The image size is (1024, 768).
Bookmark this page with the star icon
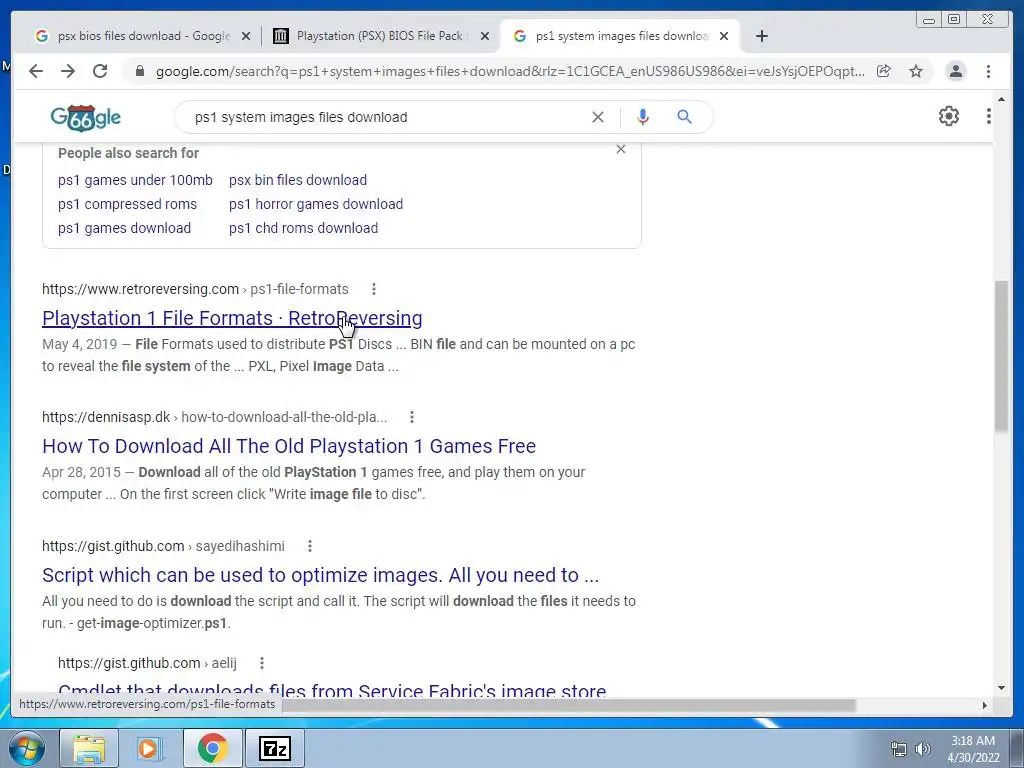tap(916, 71)
